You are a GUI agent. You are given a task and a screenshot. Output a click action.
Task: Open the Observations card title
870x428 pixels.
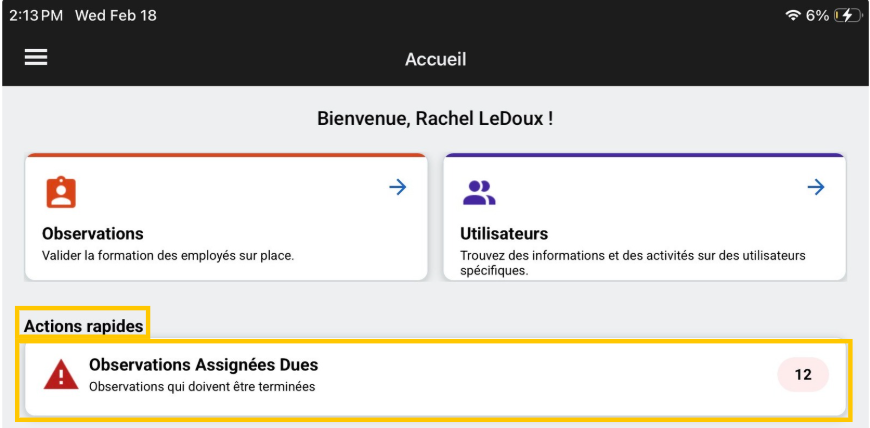click(x=93, y=234)
